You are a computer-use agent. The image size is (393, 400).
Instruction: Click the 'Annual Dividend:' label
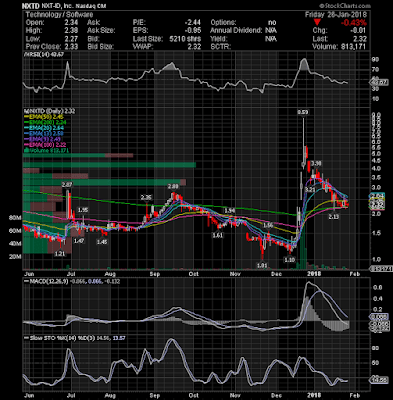pos(236,31)
